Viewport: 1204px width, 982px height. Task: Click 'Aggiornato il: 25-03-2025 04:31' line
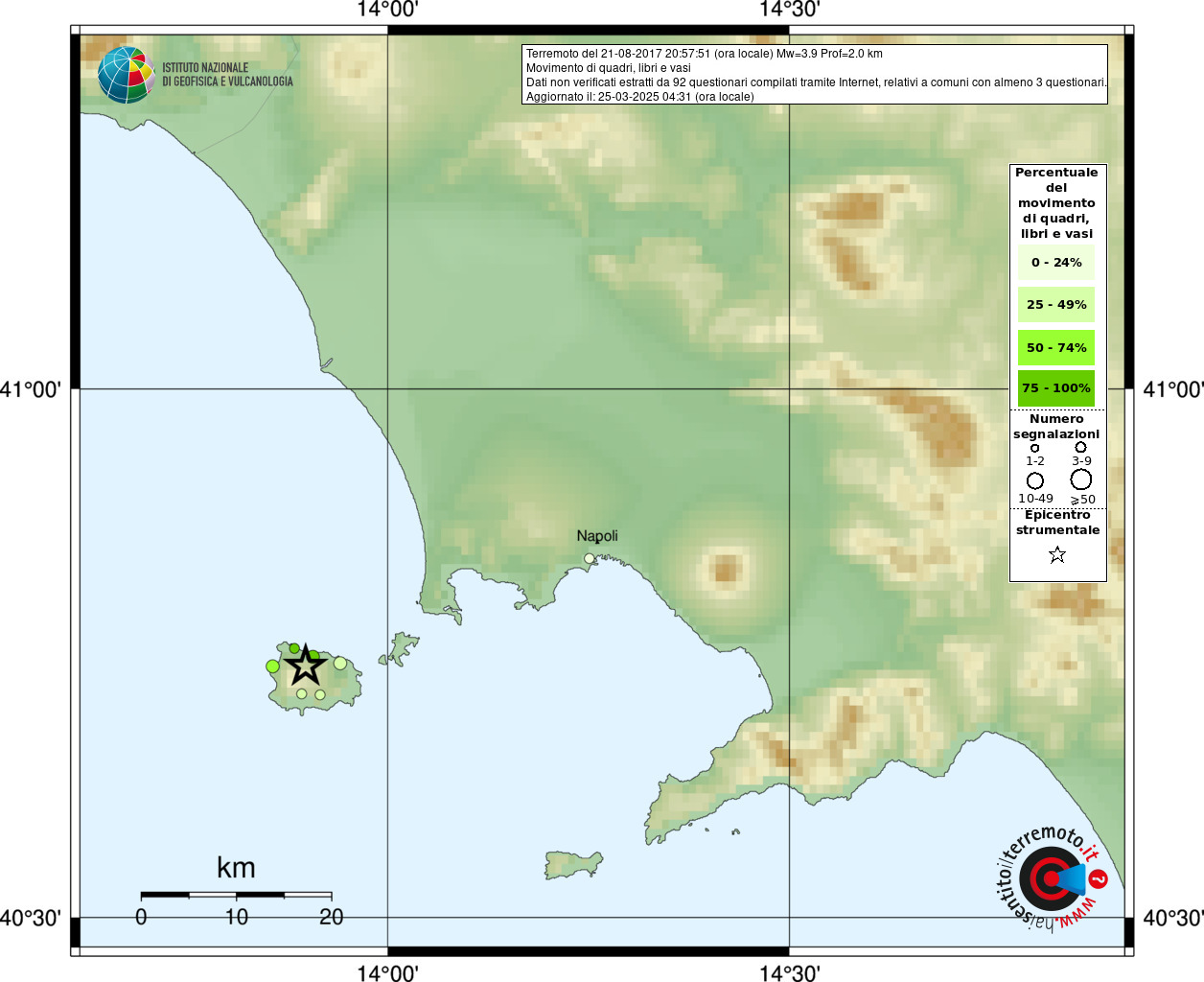(x=640, y=97)
